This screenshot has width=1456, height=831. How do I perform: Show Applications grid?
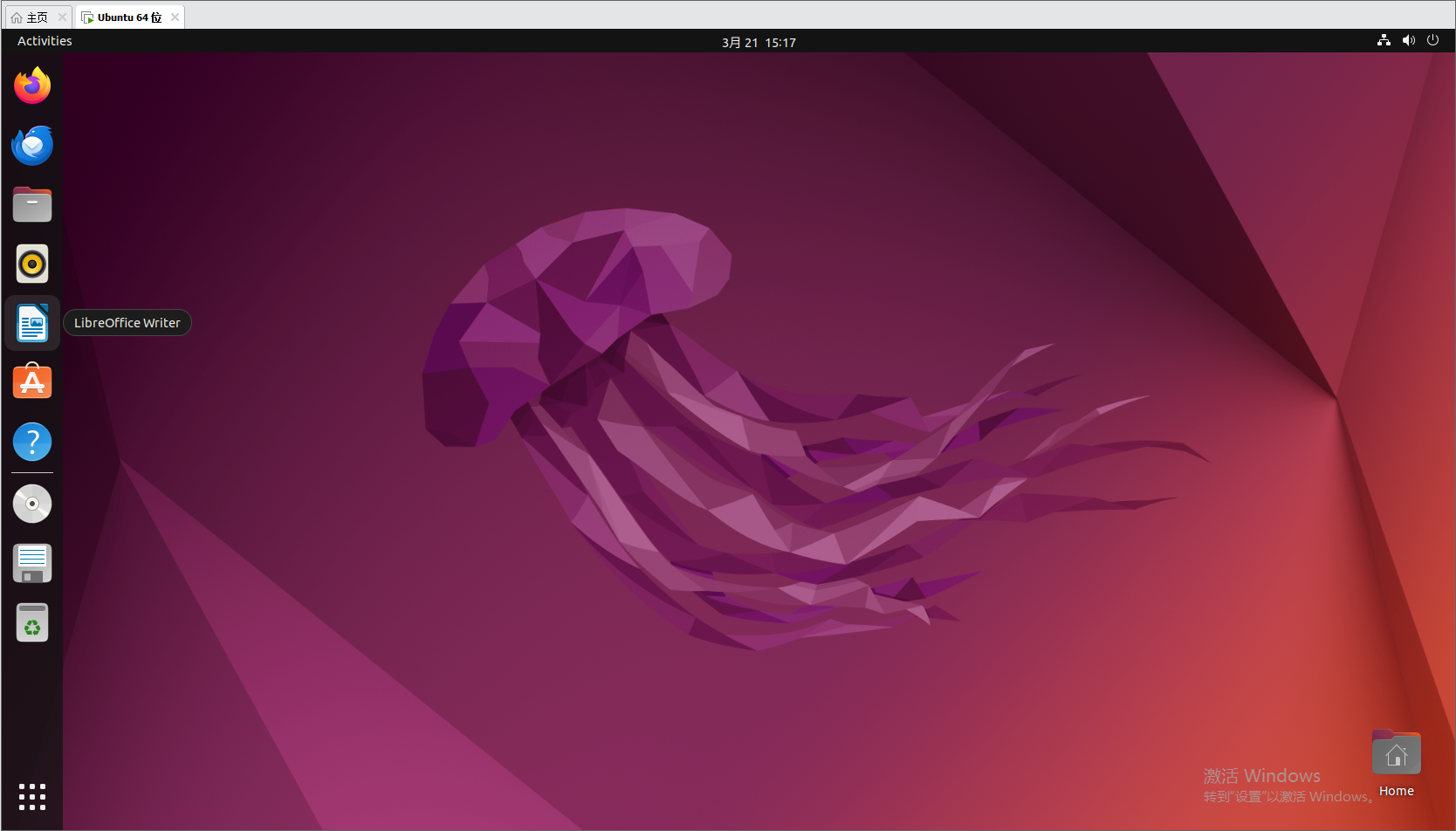[32, 796]
